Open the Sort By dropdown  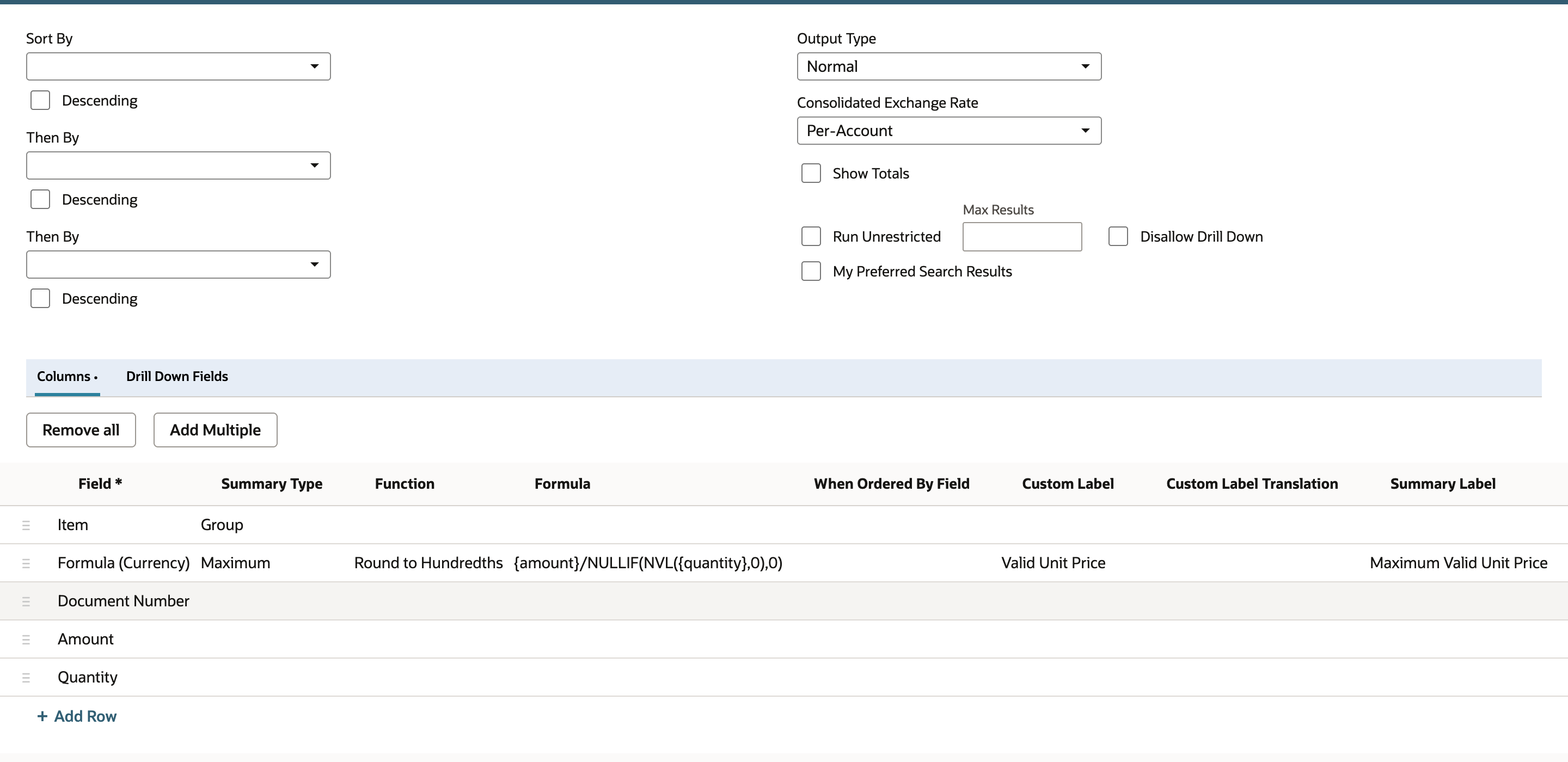[179, 66]
